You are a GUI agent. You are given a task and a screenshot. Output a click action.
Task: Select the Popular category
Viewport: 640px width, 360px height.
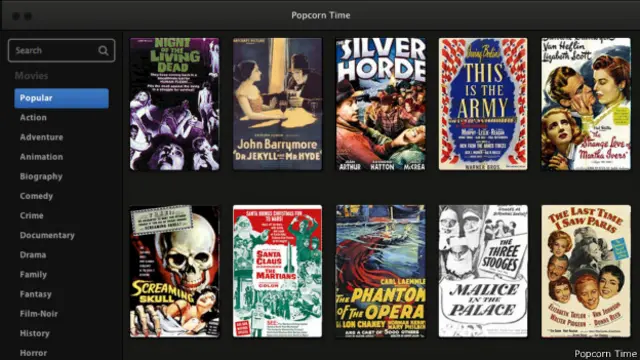61,98
